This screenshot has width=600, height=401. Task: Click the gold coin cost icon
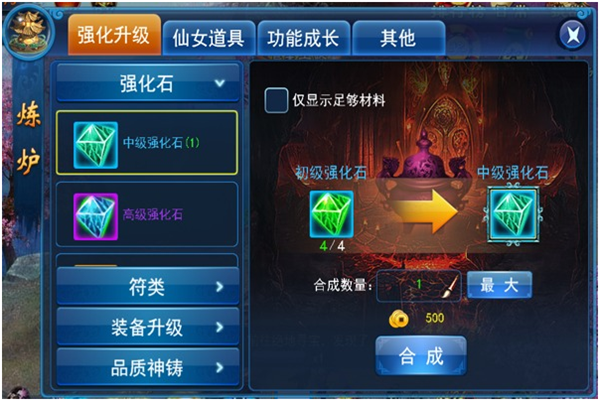click(398, 318)
